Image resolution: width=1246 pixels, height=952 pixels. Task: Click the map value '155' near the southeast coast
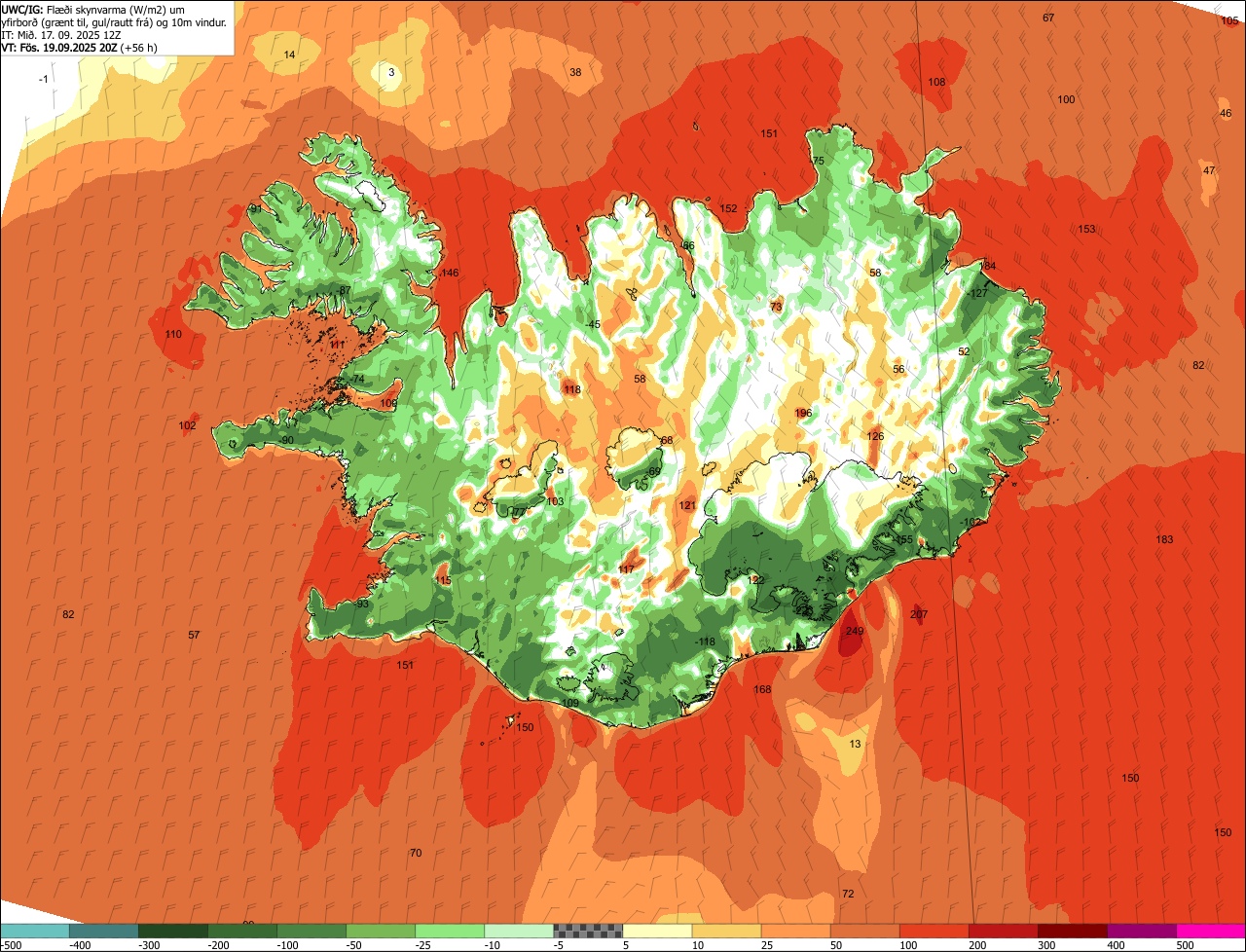904,539
